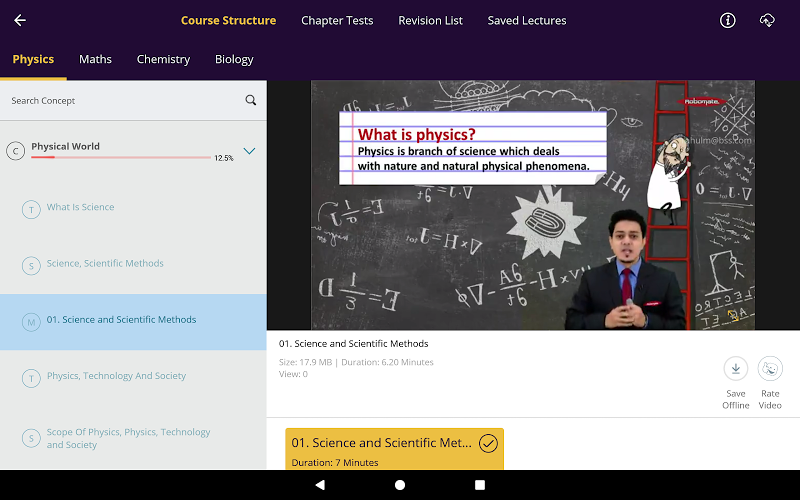Open the Revision List tab
The image size is (800, 500).
tap(430, 20)
